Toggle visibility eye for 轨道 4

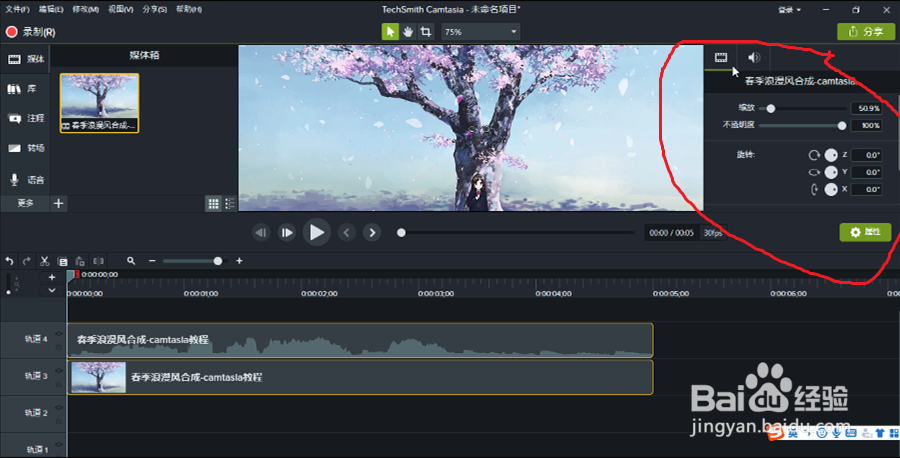pos(59,334)
